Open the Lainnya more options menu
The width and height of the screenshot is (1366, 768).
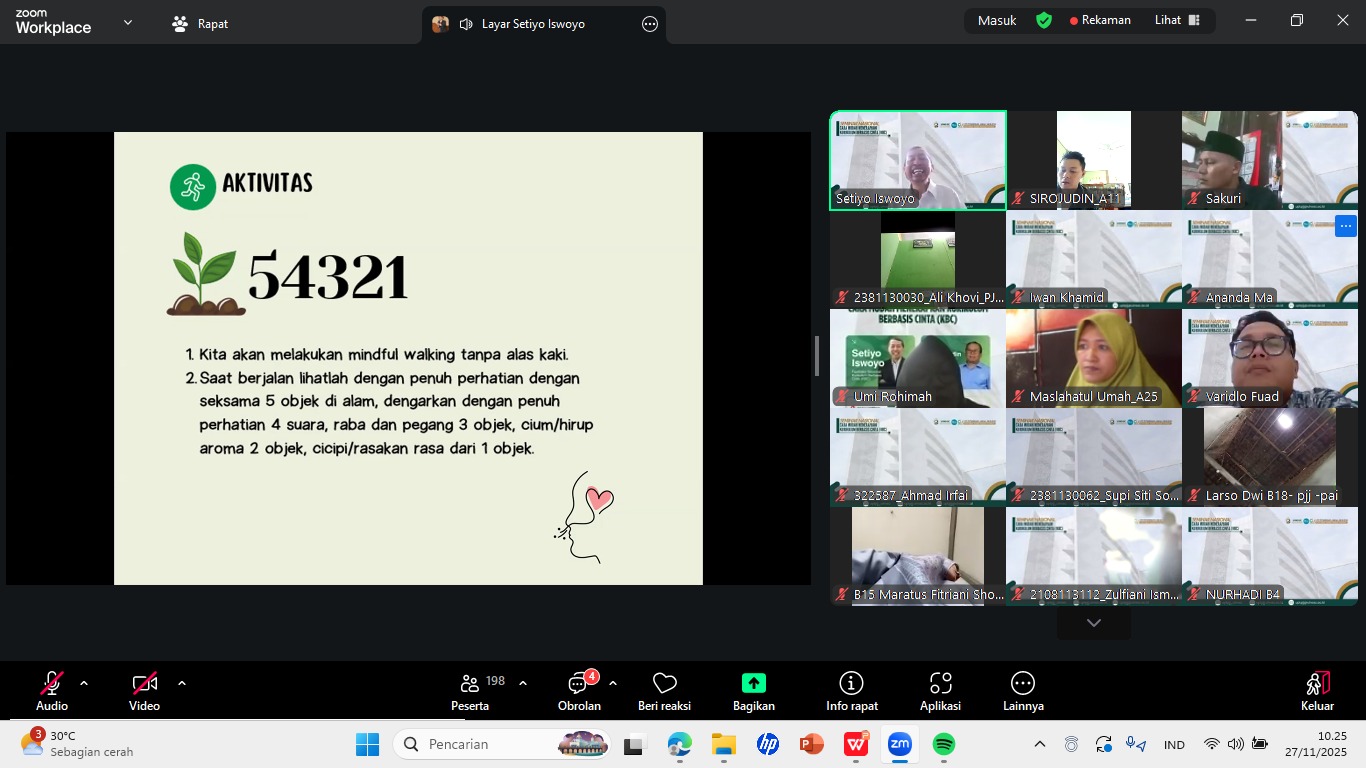pos(1022,691)
